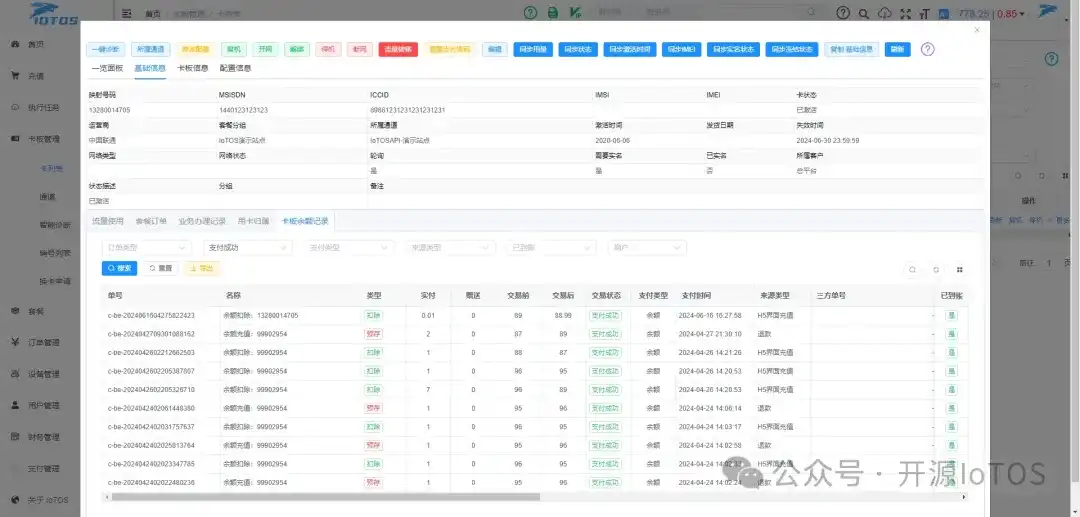Click the sidebar collapse hamburger icon
Image resolution: width=1080 pixels, height=517 pixels.
click(126, 14)
